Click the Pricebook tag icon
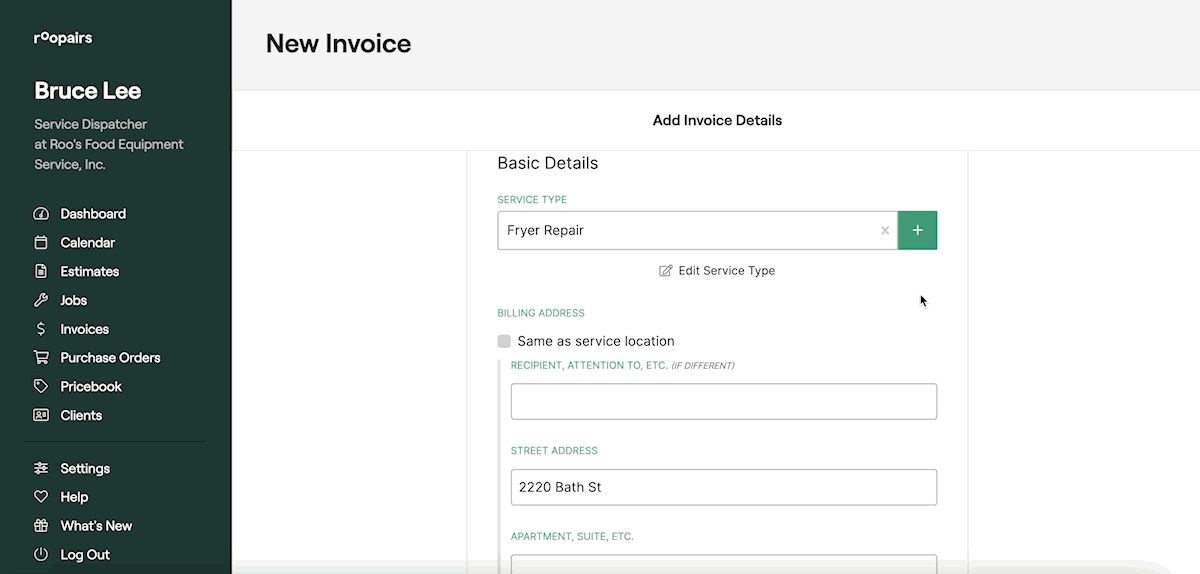The image size is (1200, 574). tap(41, 387)
